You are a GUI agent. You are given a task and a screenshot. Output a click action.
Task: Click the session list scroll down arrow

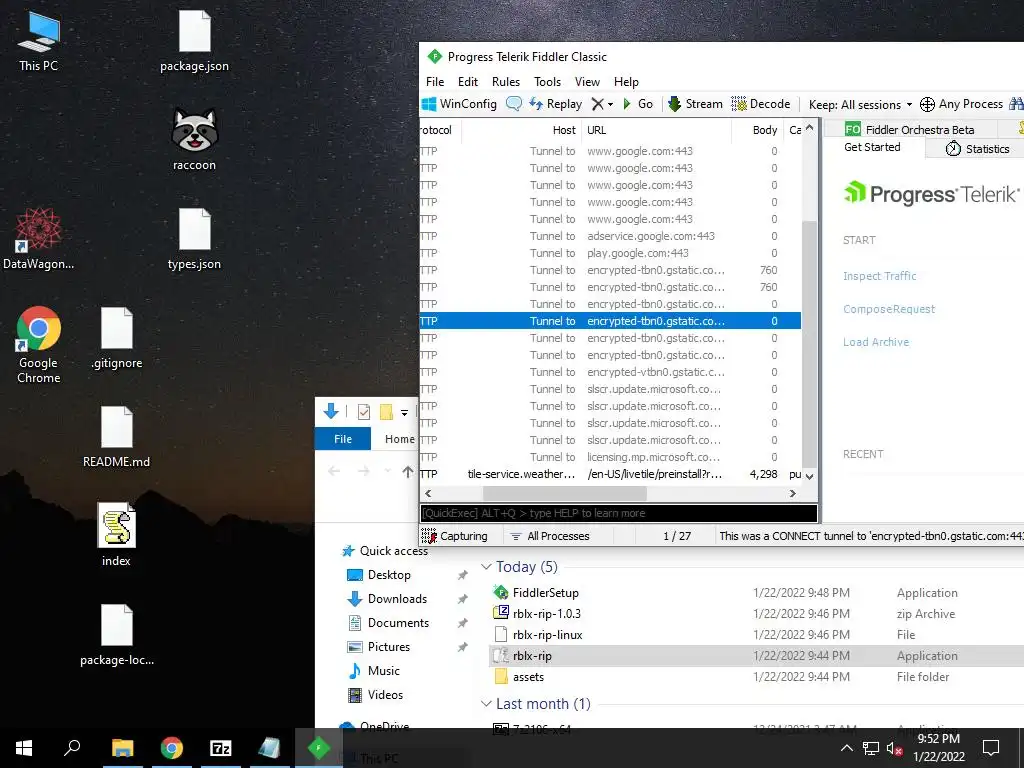810,476
